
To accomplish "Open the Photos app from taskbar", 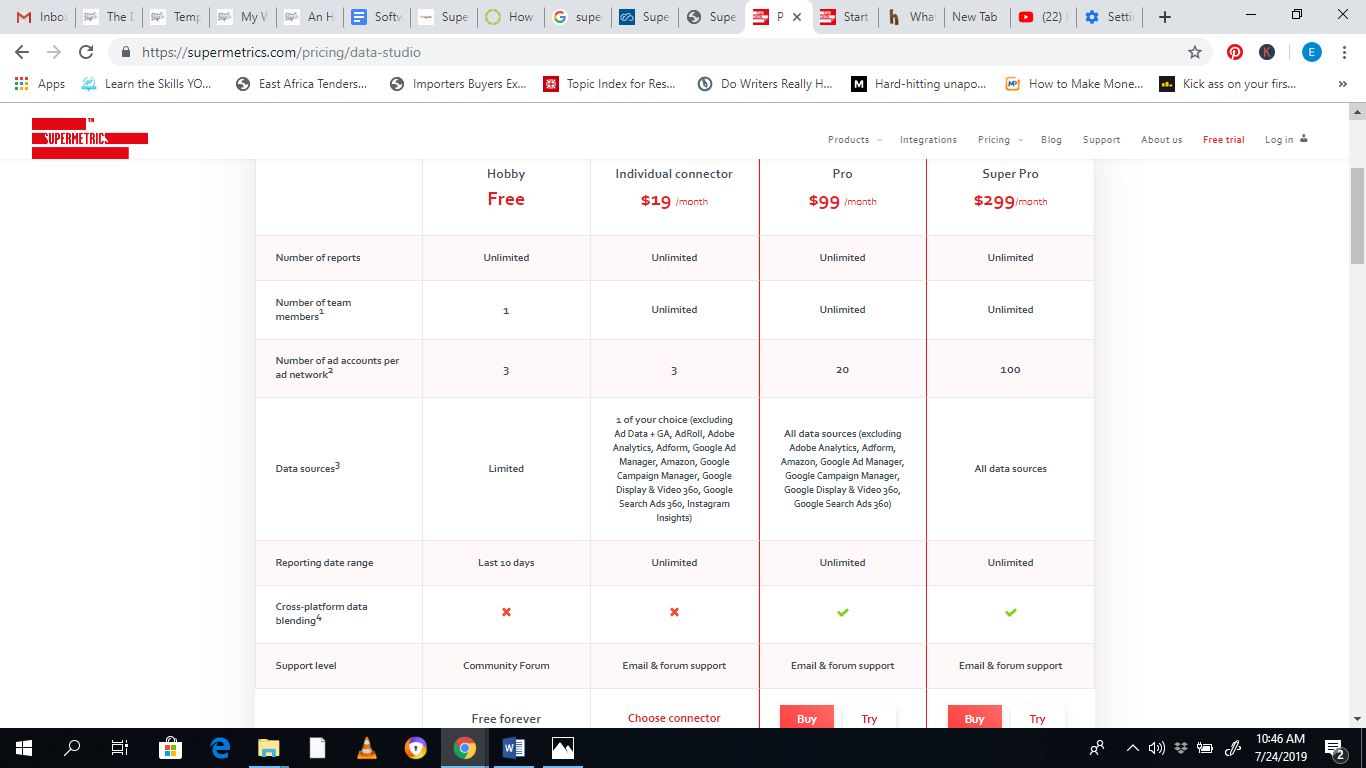I will [563, 747].
